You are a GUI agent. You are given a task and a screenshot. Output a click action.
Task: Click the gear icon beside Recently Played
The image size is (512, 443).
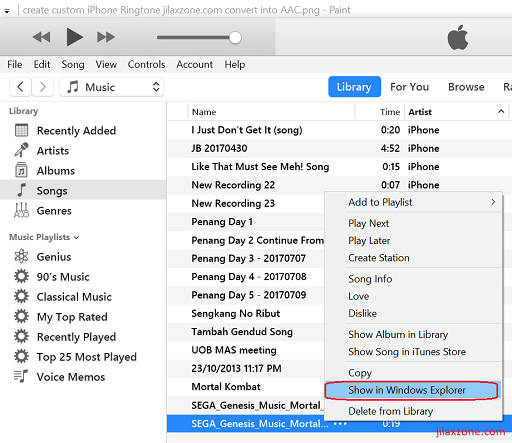click(22, 336)
